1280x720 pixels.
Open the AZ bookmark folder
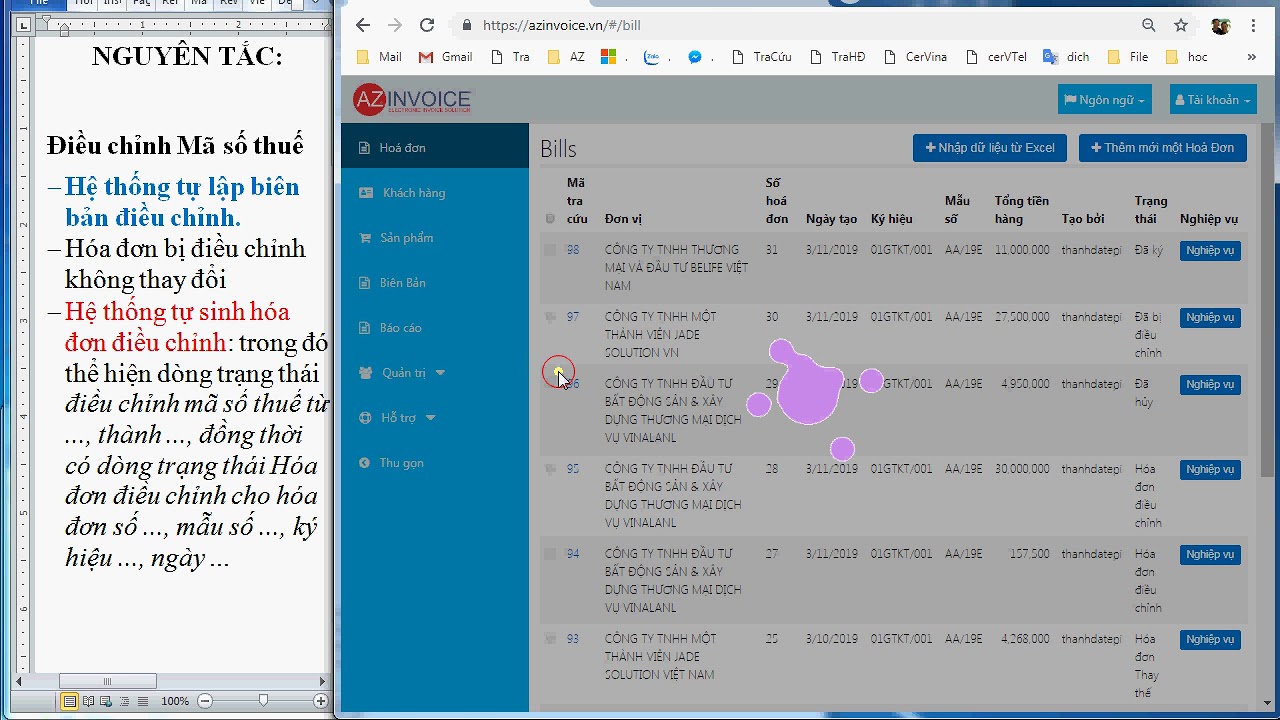coord(567,57)
